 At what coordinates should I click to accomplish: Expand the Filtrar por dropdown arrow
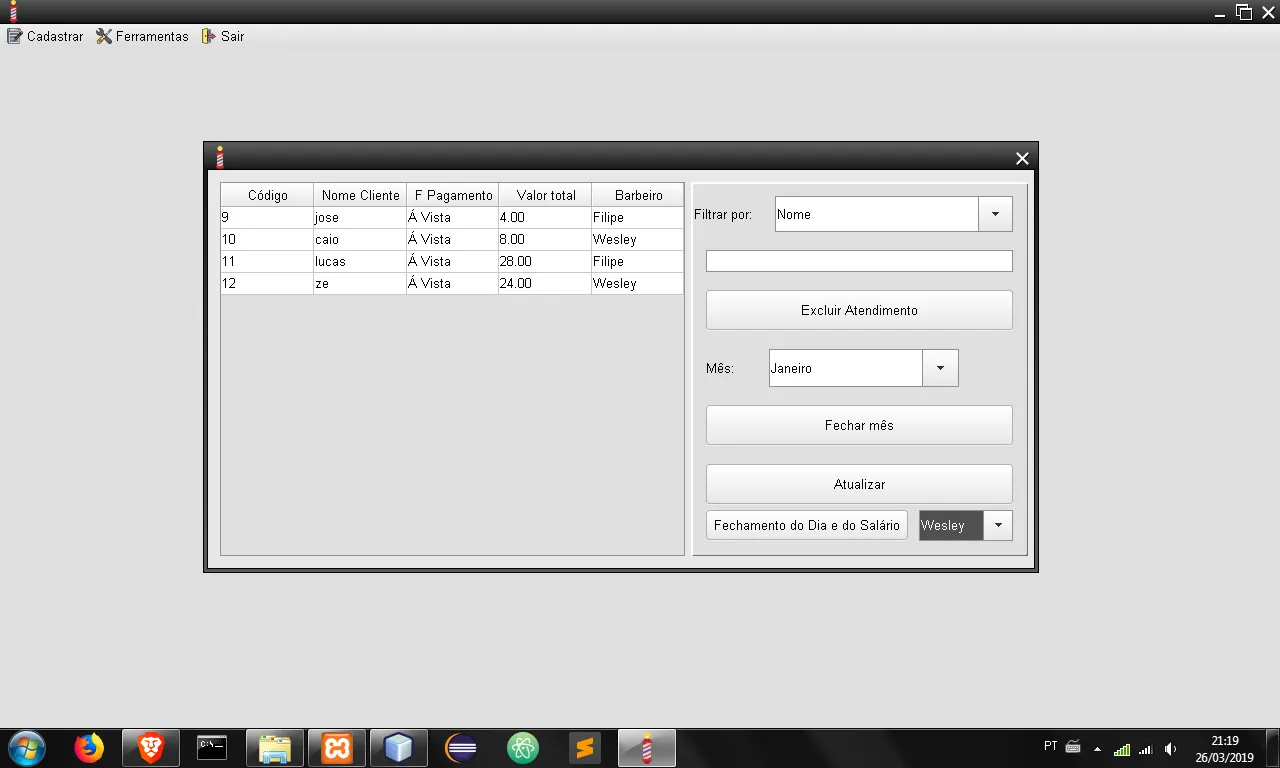[x=995, y=214]
